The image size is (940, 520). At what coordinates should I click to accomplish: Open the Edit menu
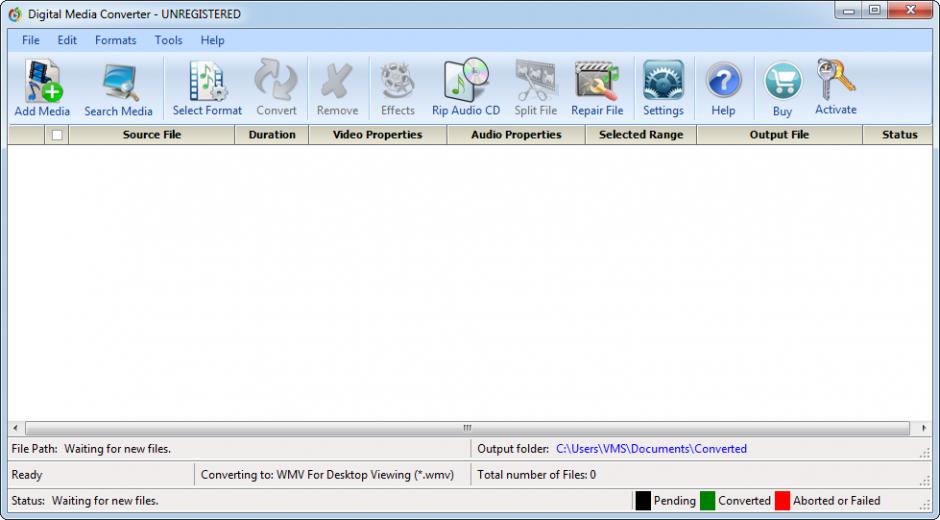pyautogui.click(x=67, y=40)
